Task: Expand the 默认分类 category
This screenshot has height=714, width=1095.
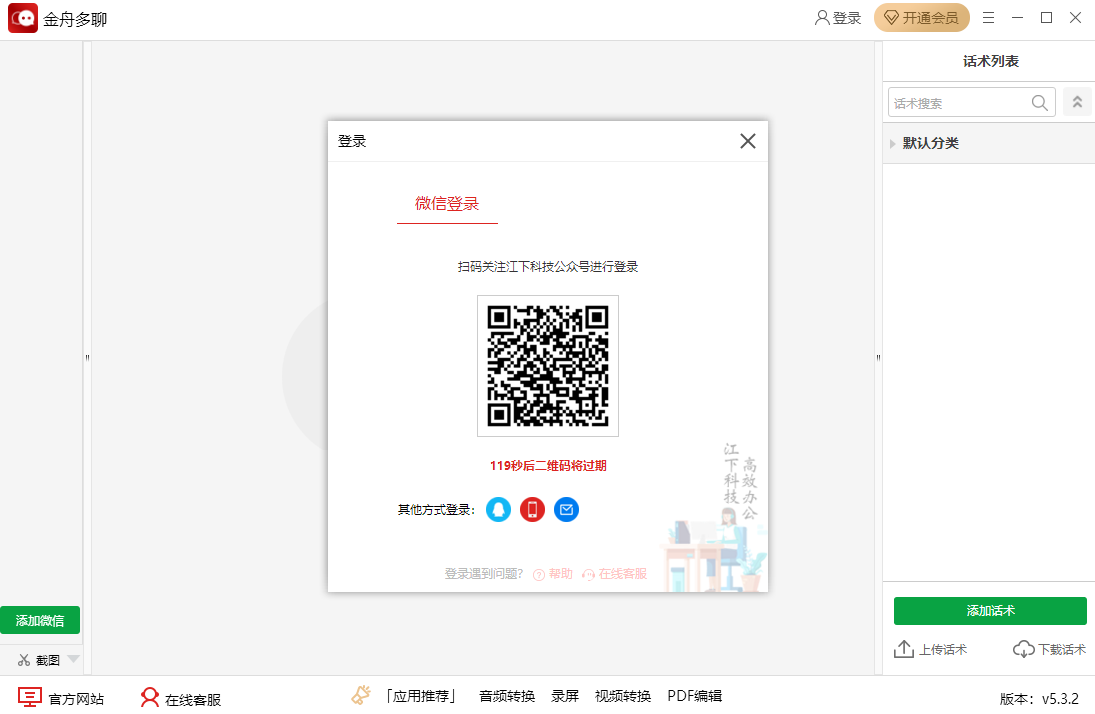Action: coord(893,144)
